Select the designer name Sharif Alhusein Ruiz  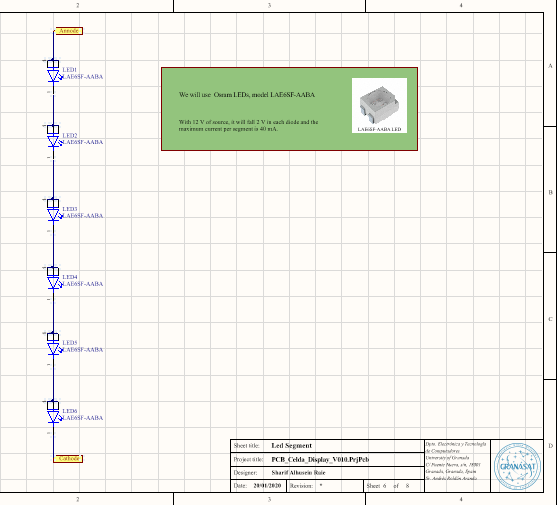(298, 473)
